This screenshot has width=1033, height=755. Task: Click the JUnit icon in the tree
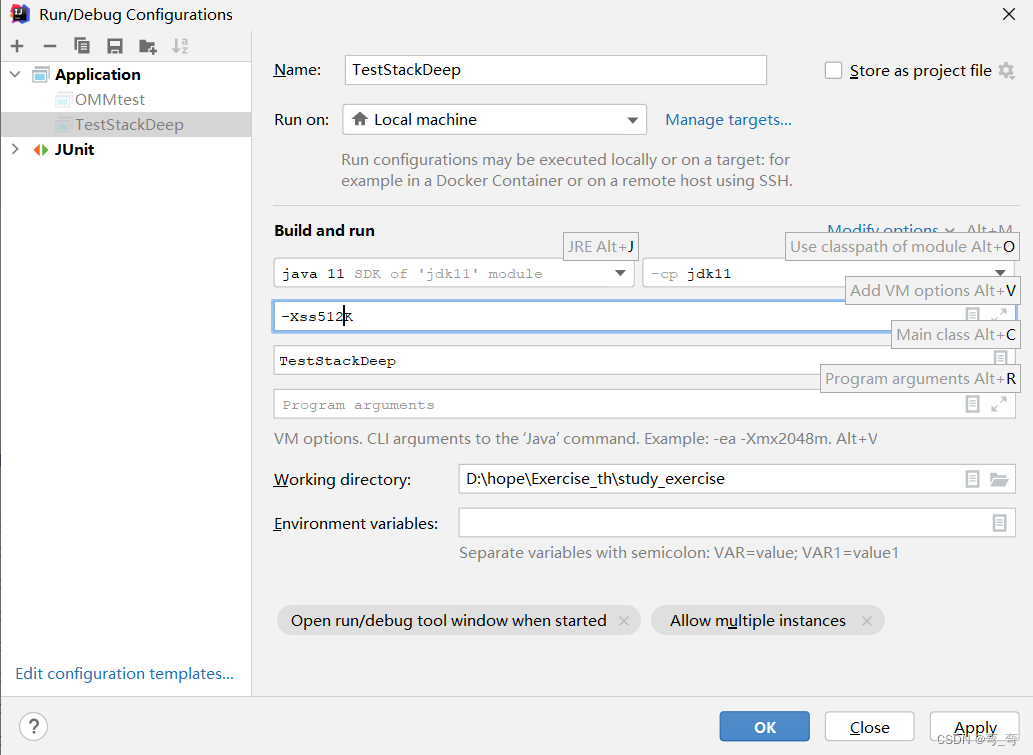[x=41, y=150]
